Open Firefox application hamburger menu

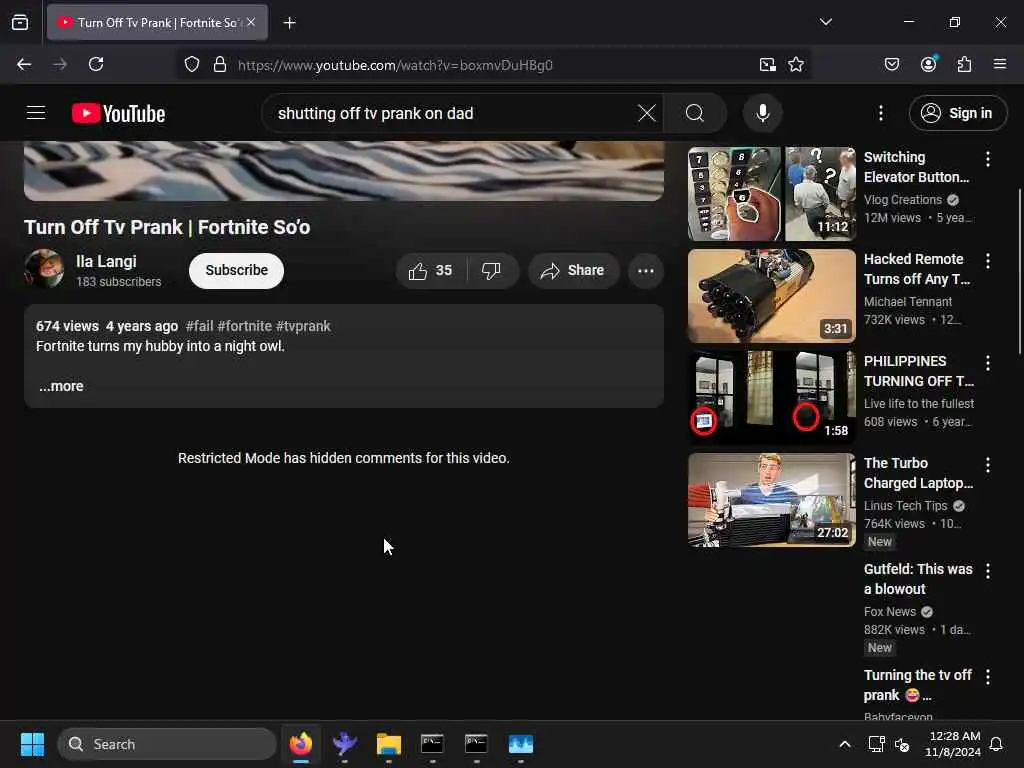pos(999,64)
